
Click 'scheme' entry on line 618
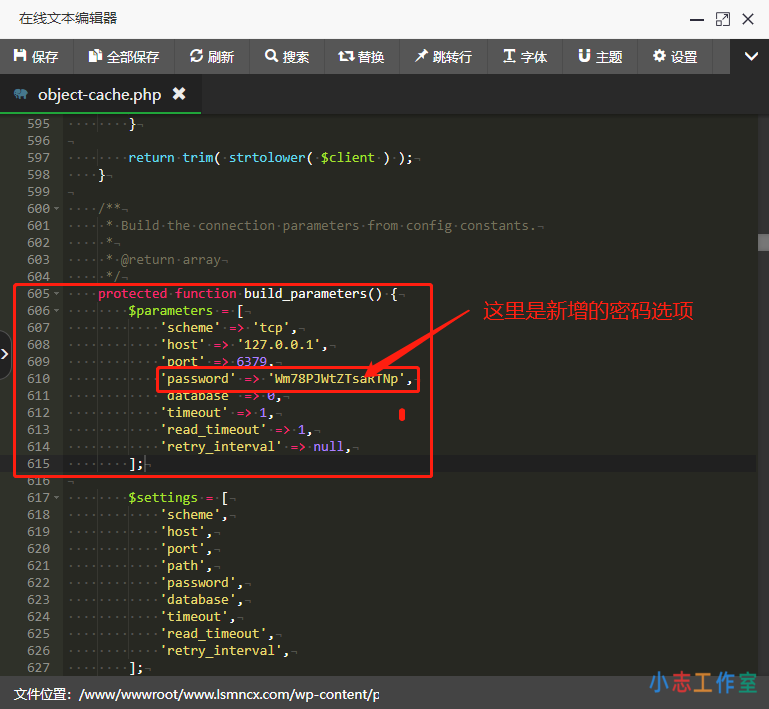pos(190,515)
